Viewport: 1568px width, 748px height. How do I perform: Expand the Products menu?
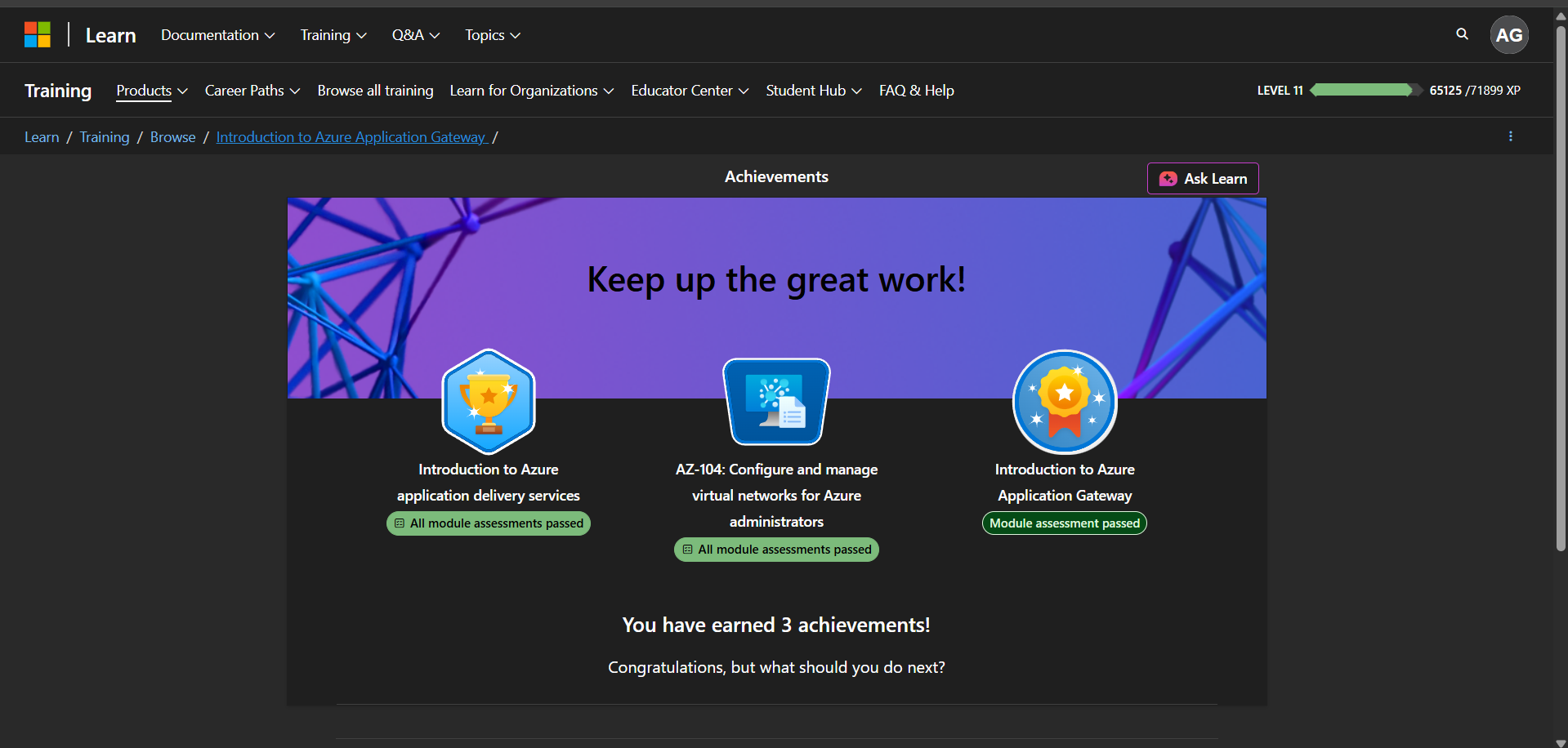click(152, 91)
